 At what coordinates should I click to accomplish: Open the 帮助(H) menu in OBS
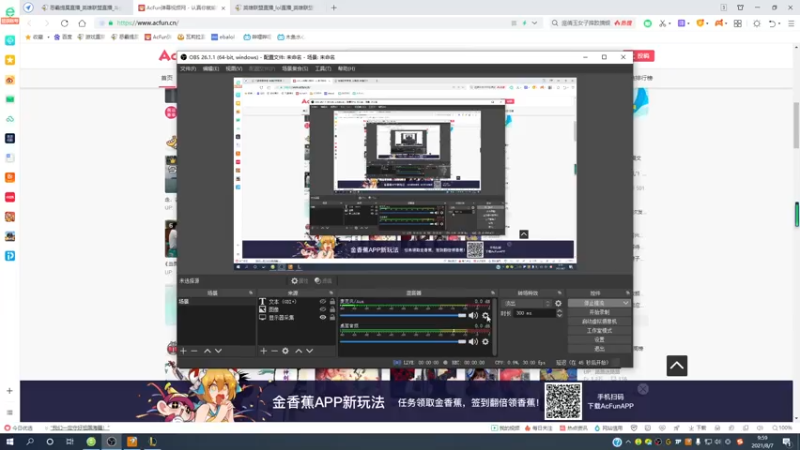[x=346, y=68]
